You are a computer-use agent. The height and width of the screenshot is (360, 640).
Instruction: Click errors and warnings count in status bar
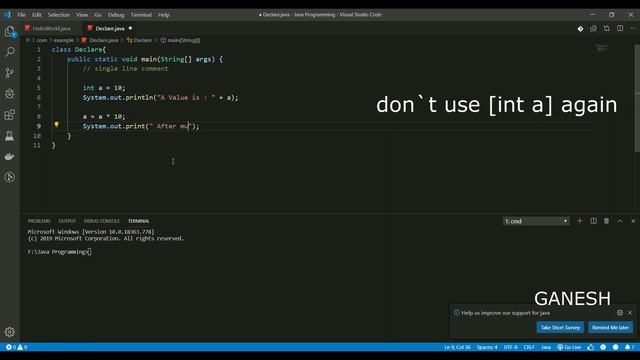click(x=16, y=347)
